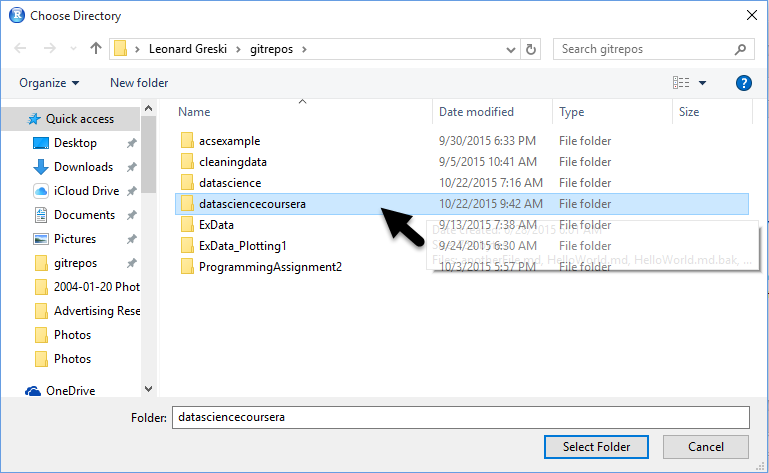Image resolution: width=769 pixels, height=473 pixels.
Task: Click the Refresh button in address bar
Action: click(531, 48)
